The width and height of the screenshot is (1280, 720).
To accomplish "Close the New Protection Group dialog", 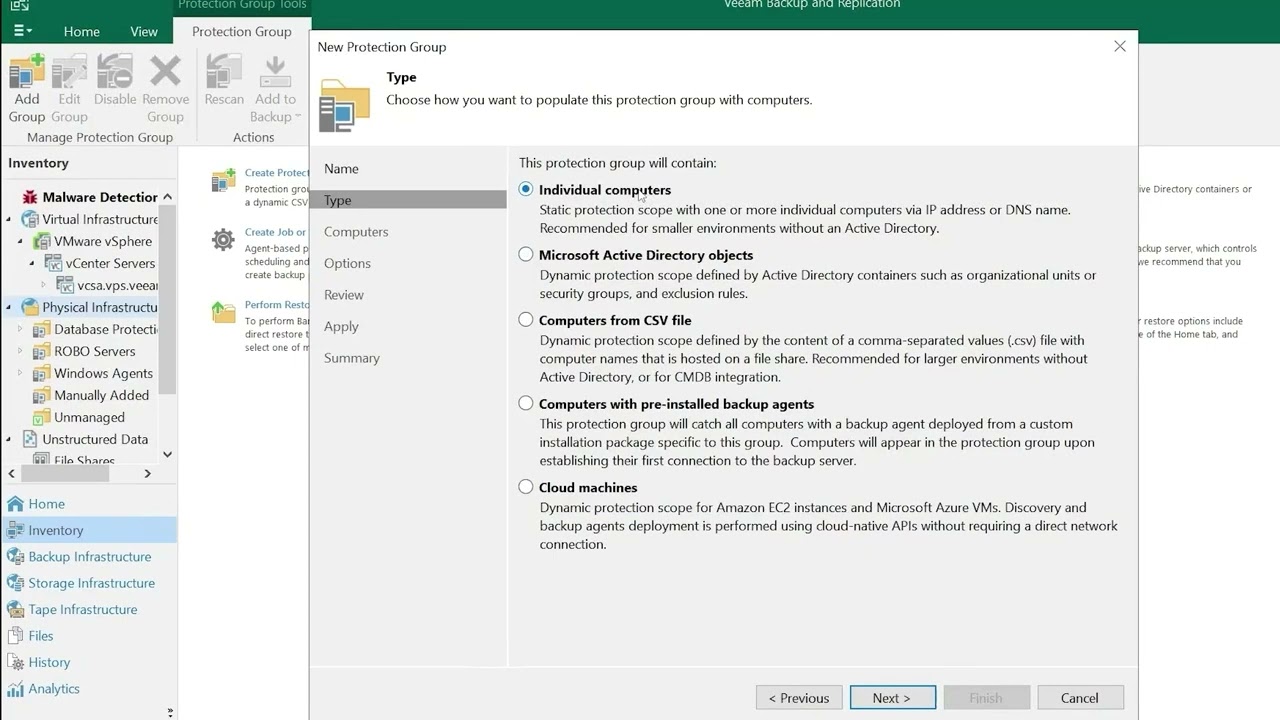I will 1120,46.
